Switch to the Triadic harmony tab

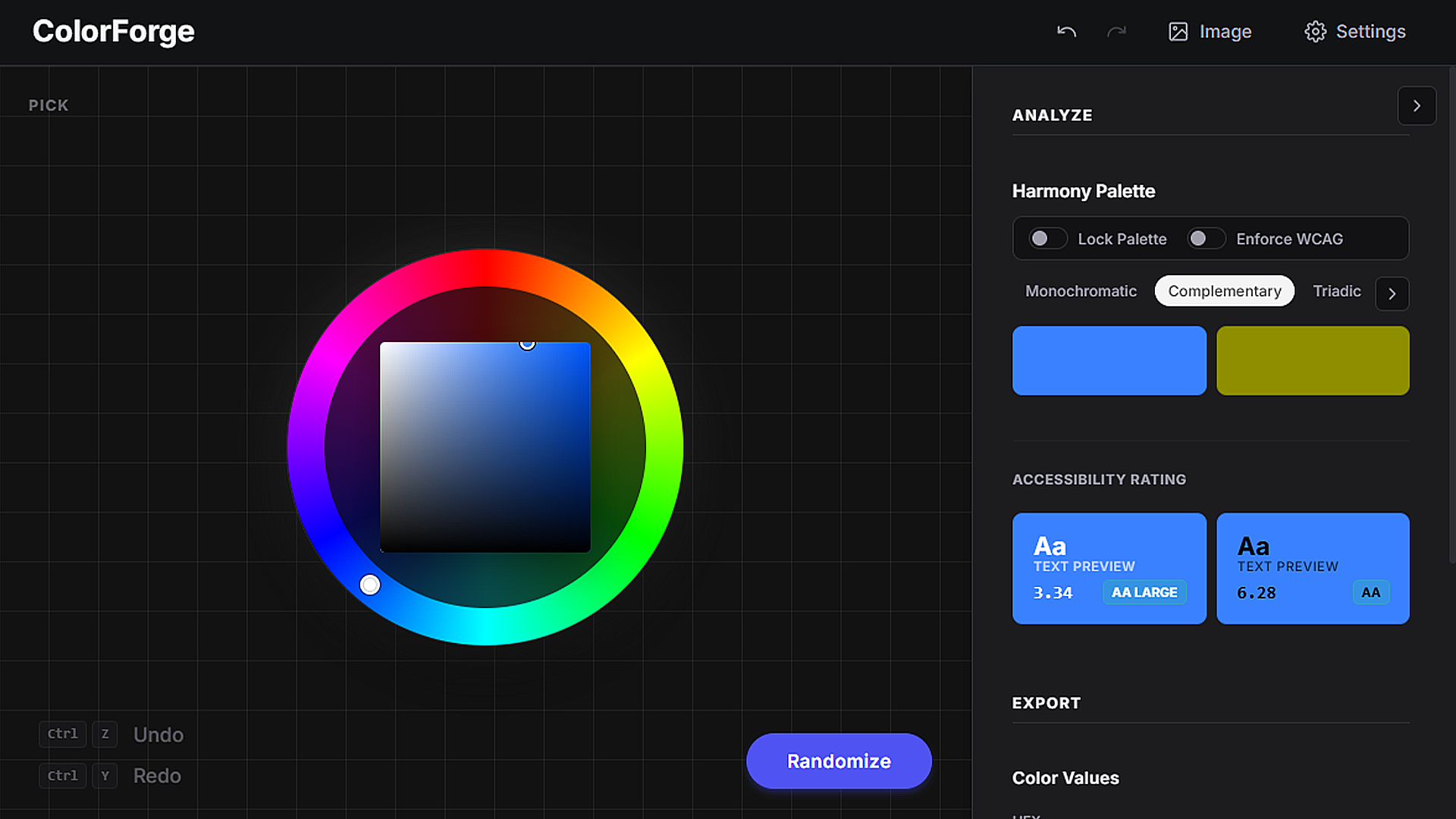tap(1336, 291)
